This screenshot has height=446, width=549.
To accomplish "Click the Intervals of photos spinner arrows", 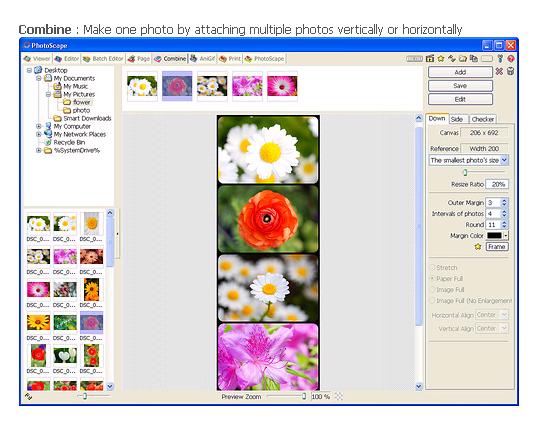I will [504, 214].
